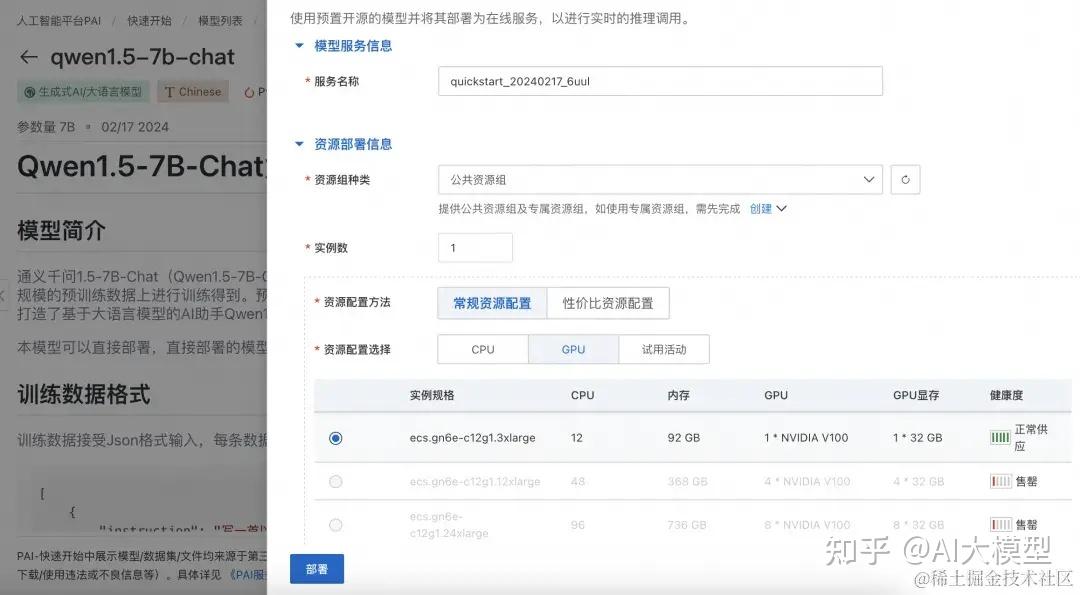Image resolution: width=1080 pixels, height=595 pixels.
Task: Click the 1 * 32 GB cell
Action: 917,438
